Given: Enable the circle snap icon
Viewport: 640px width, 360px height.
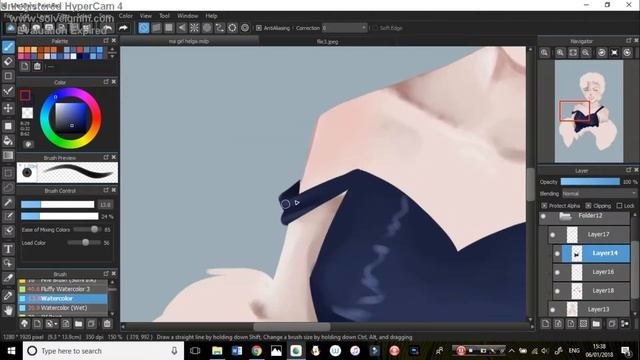Looking at the screenshot, I should tap(207, 28).
